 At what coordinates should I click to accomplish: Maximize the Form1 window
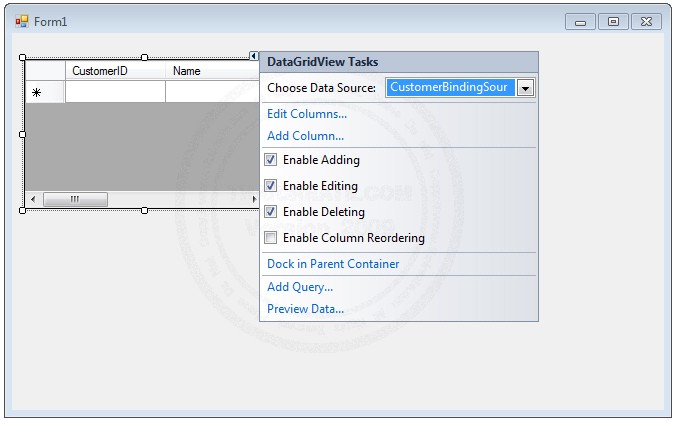pyautogui.click(x=613, y=21)
